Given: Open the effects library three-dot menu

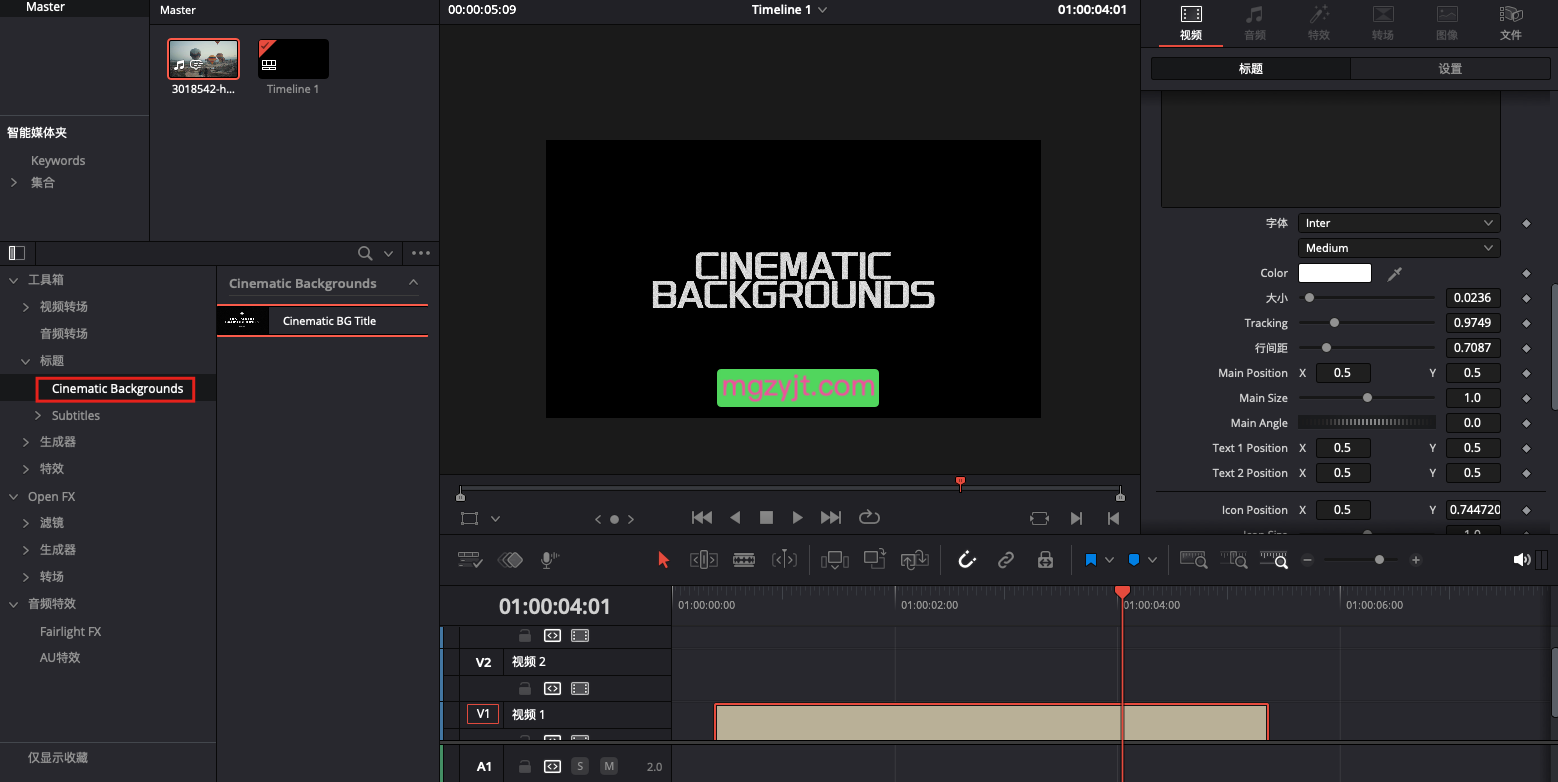Looking at the screenshot, I should click(421, 254).
